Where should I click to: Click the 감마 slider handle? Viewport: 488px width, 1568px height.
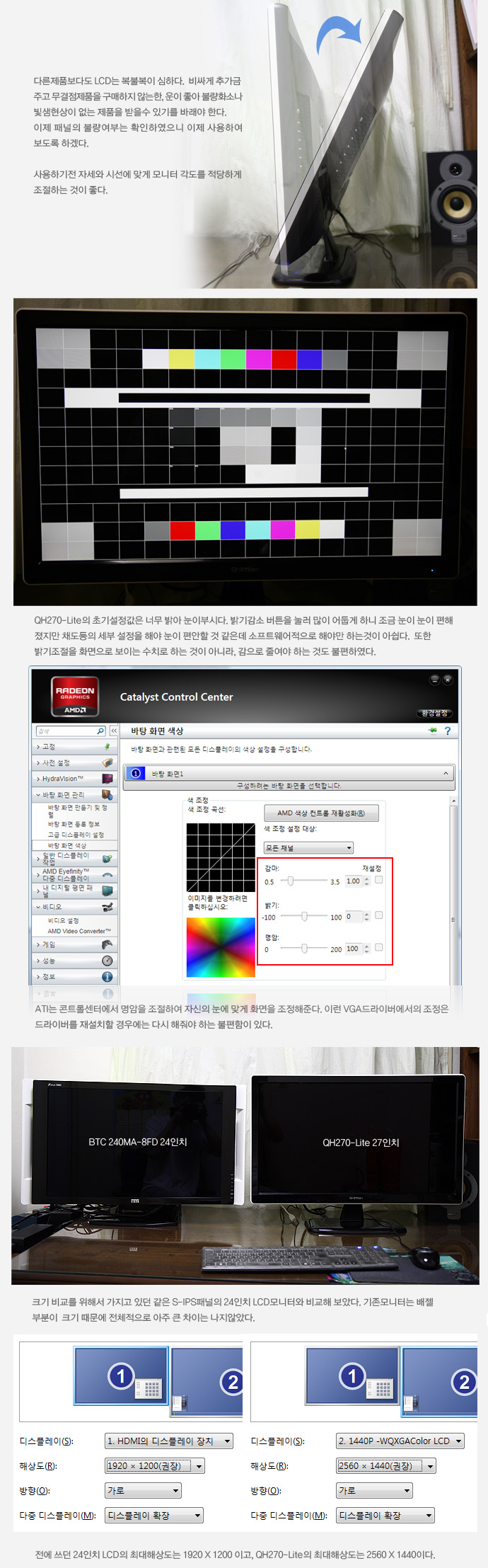pyautogui.click(x=290, y=881)
